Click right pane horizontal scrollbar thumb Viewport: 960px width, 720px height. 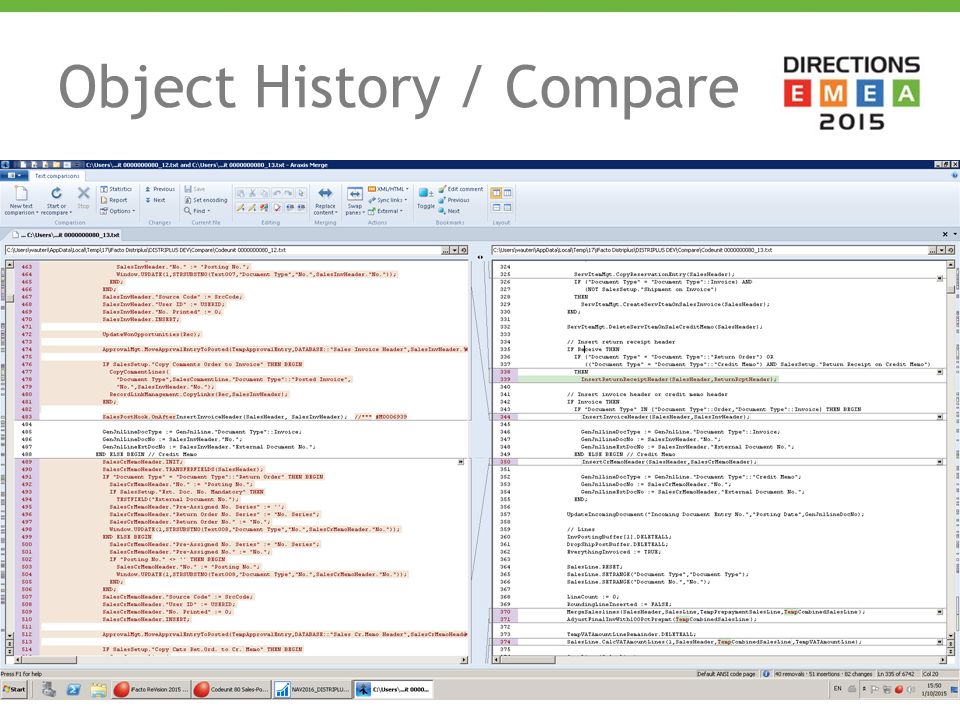528,660
